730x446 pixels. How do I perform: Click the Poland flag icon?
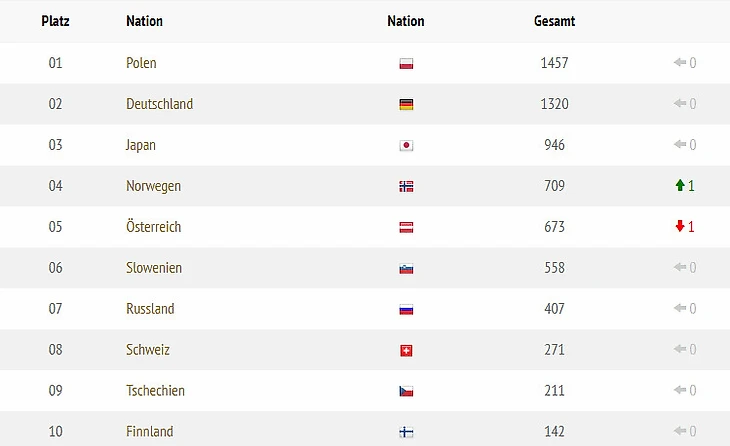coord(406,64)
